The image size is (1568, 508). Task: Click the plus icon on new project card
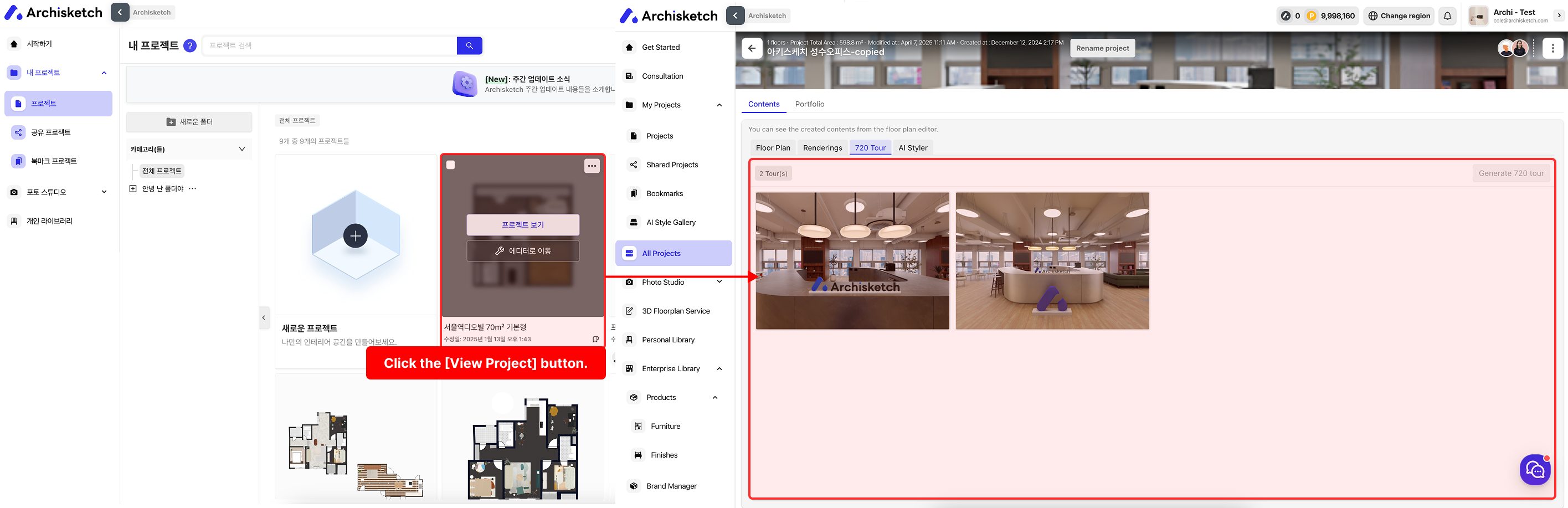click(356, 236)
